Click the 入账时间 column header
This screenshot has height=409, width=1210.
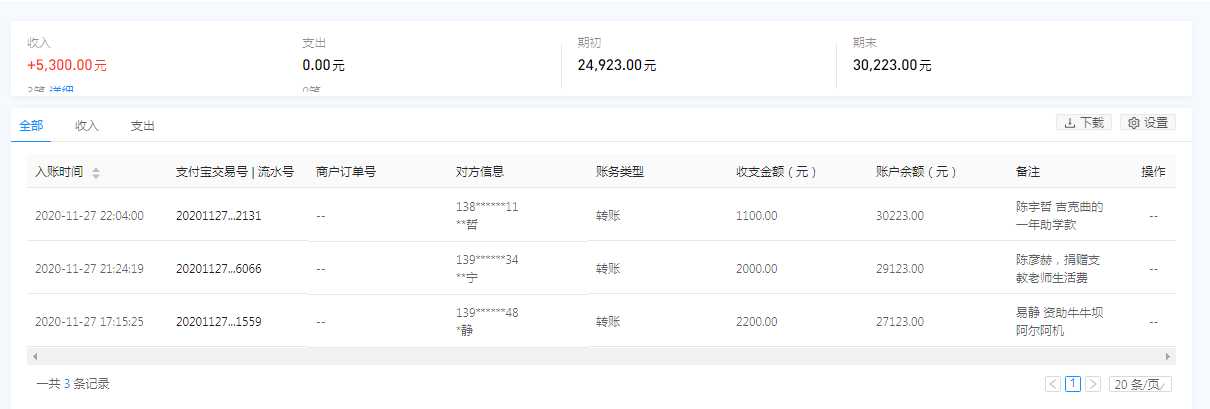pyautogui.click(x=60, y=172)
